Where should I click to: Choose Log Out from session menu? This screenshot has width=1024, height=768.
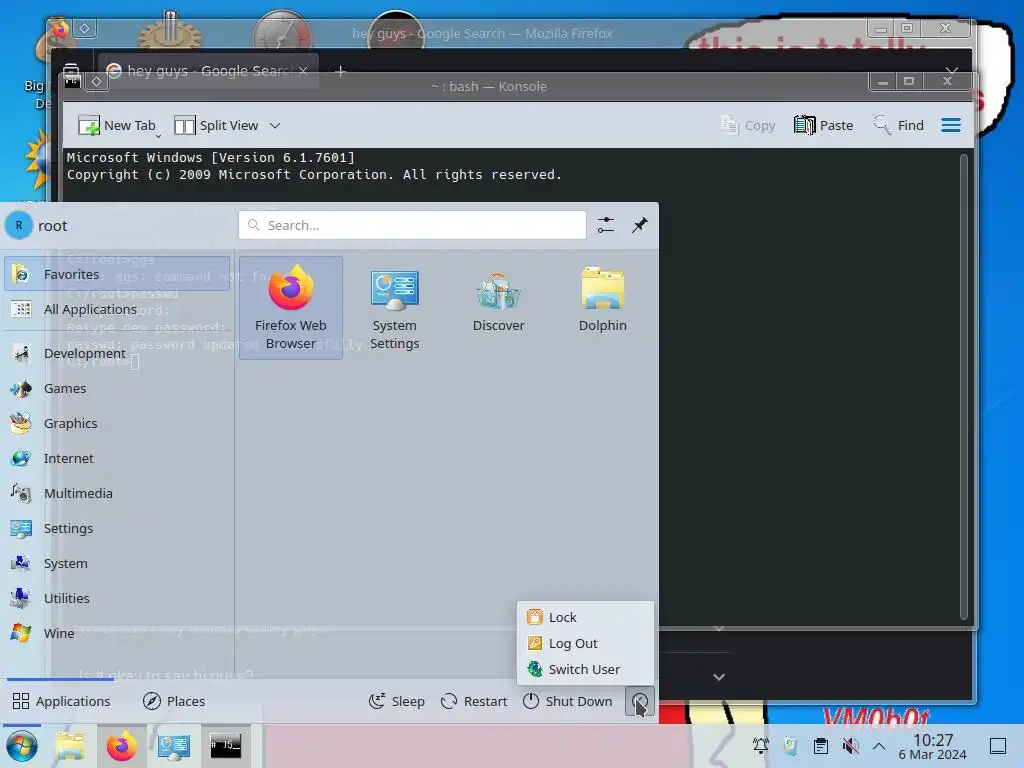pyautogui.click(x=585, y=643)
